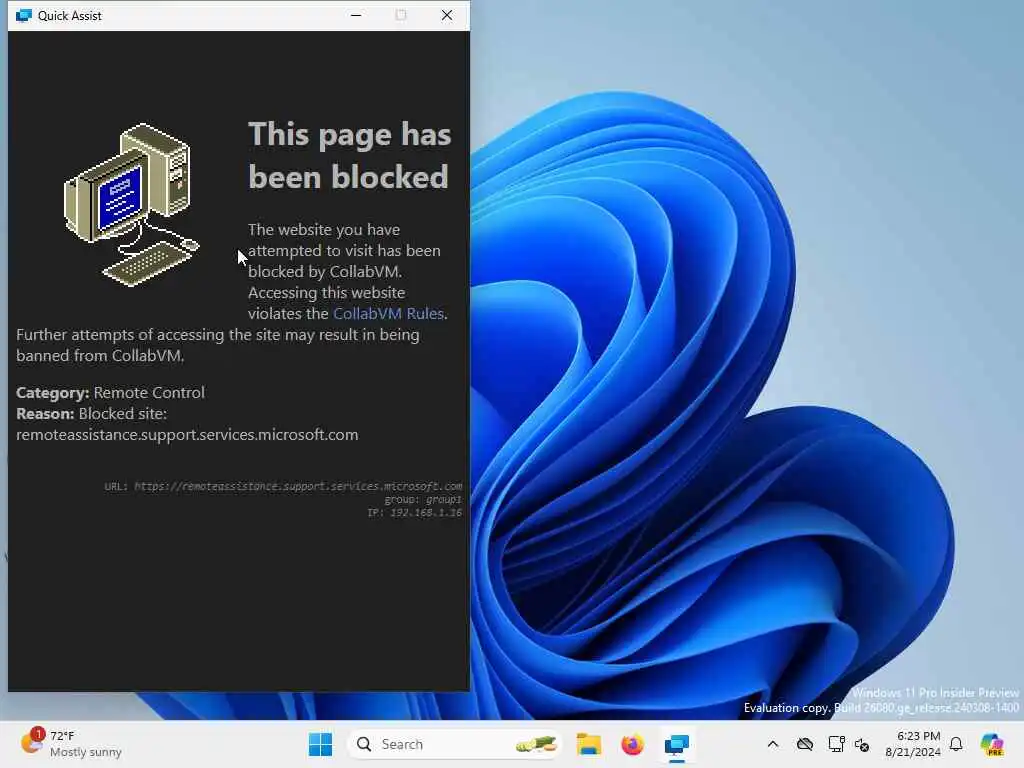Viewport: 1024px width, 768px height.
Task: Click the 'IP: 192.168.1.16' text
Action: tap(414, 513)
